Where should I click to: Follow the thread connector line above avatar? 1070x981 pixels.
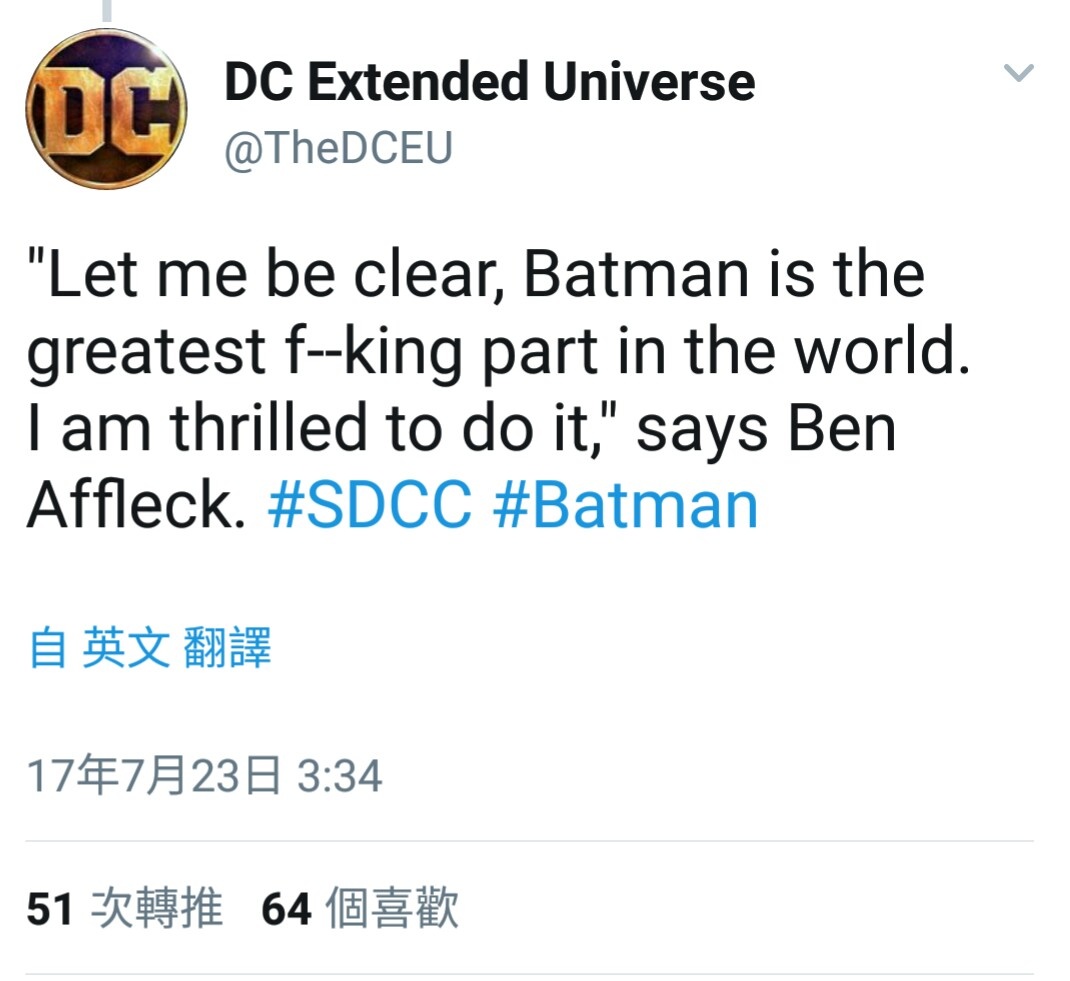point(106,10)
